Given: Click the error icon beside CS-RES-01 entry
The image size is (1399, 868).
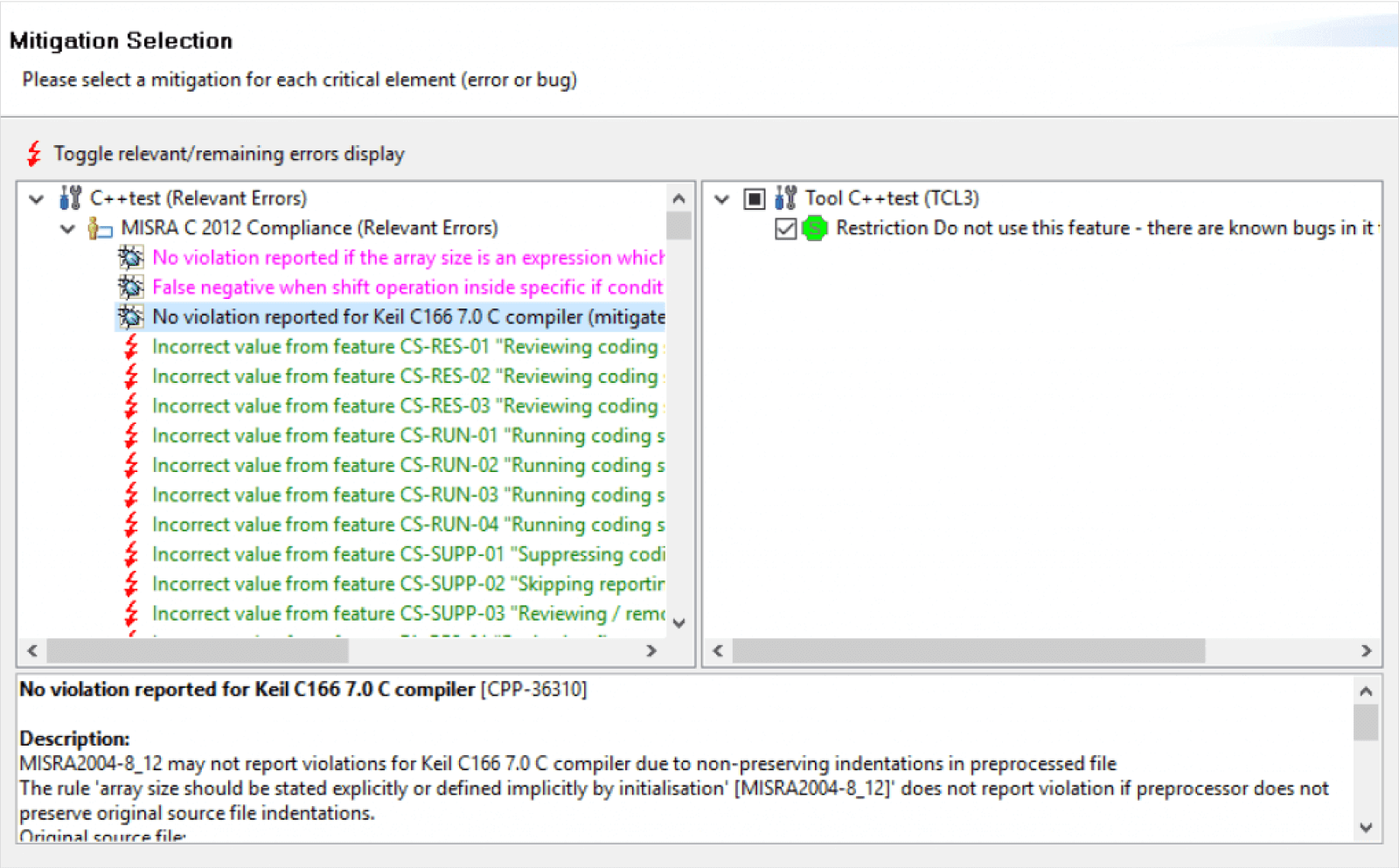Looking at the screenshot, I should (131, 347).
